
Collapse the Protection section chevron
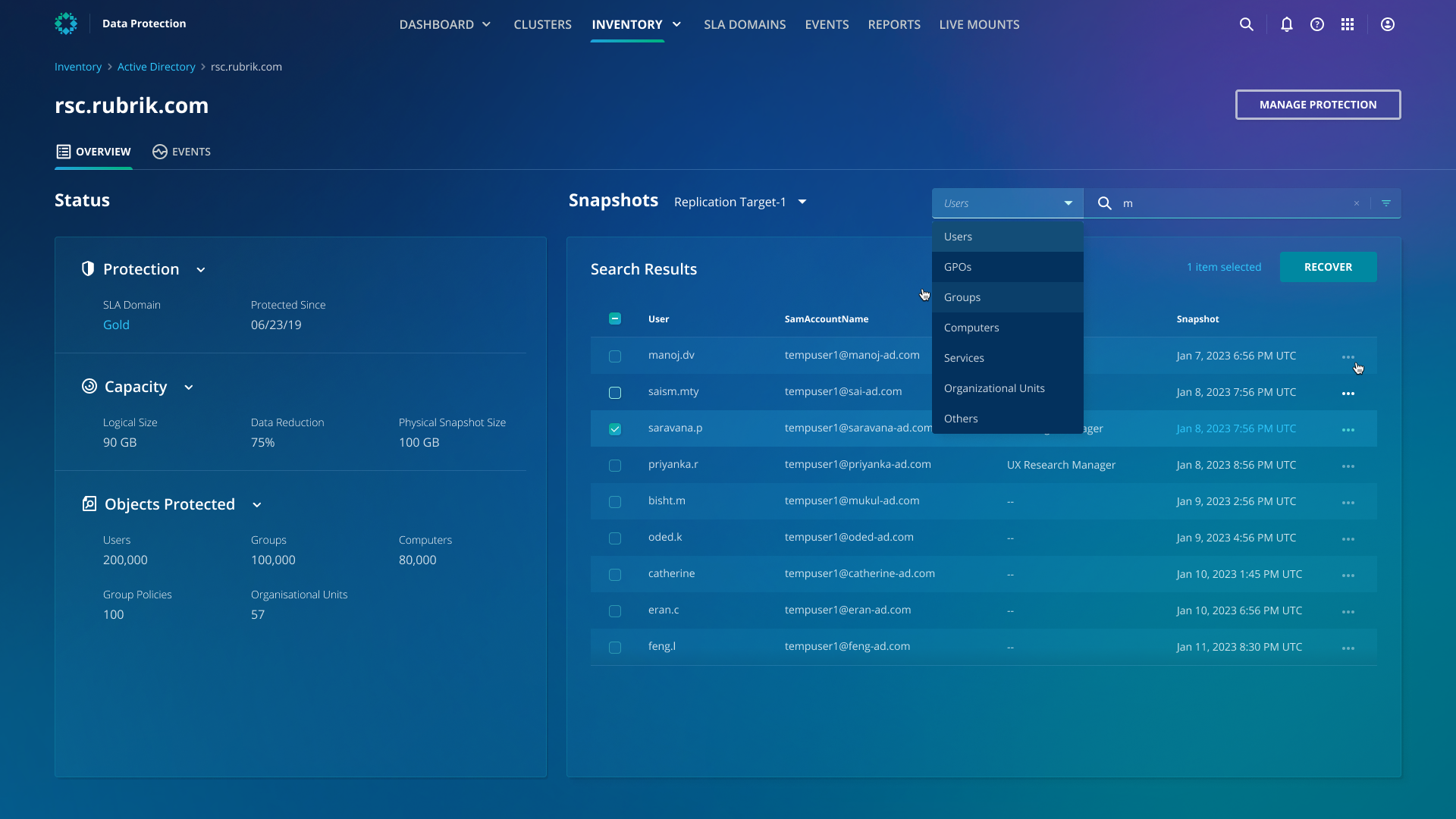coord(201,270)
